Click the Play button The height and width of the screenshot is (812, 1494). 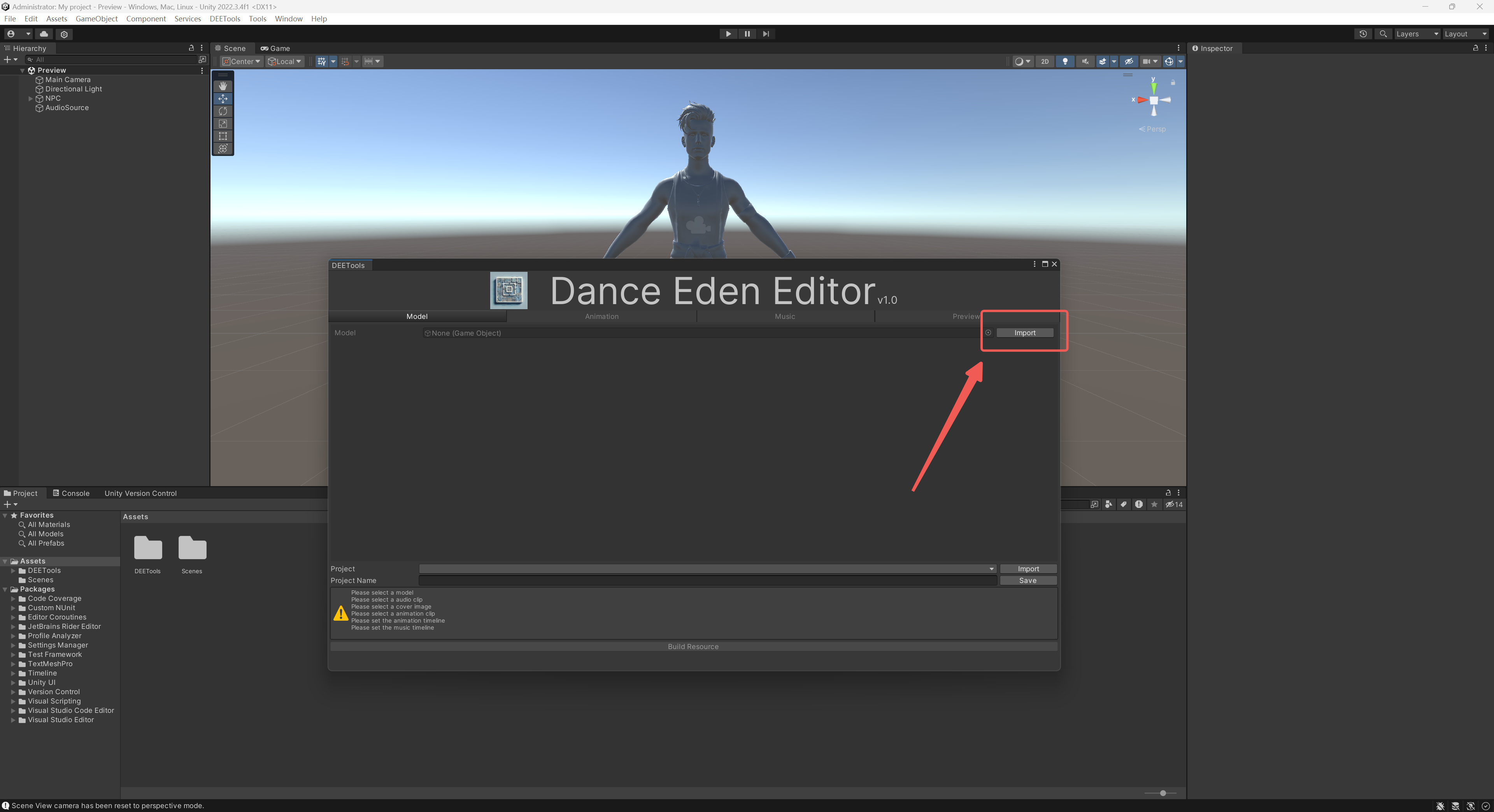point(728,33)
